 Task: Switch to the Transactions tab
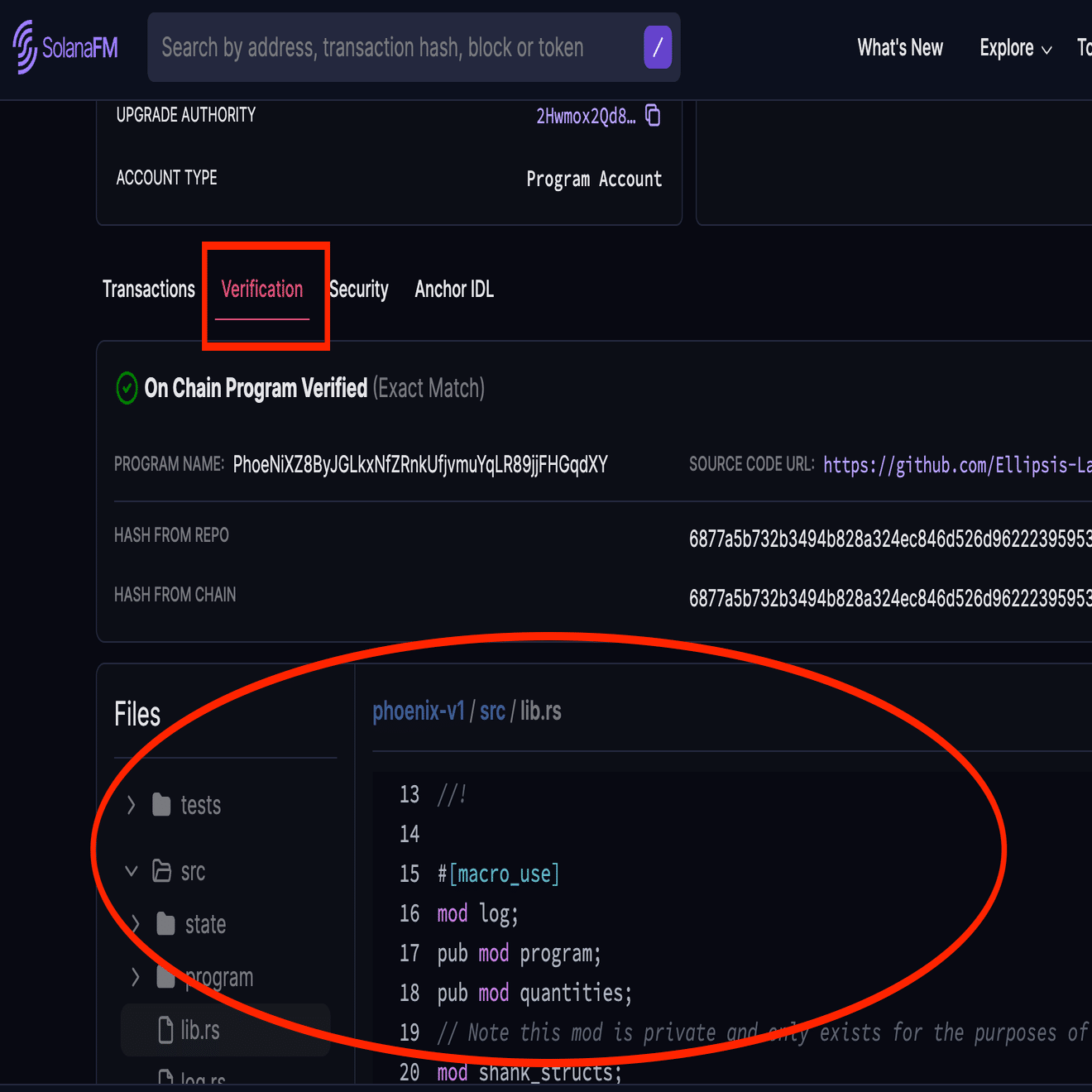[149, 290]
